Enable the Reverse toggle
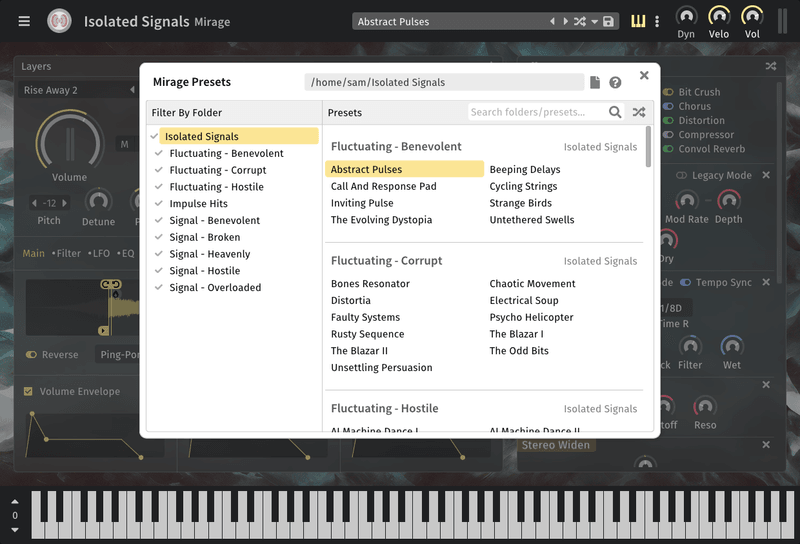 pyautogui.click(x=31, y=354)
